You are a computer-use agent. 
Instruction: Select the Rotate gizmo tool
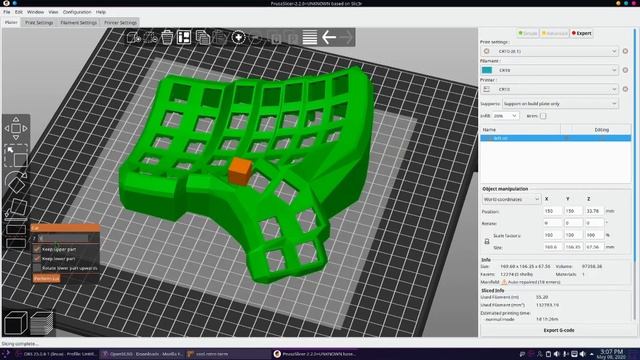coord(16,182)
